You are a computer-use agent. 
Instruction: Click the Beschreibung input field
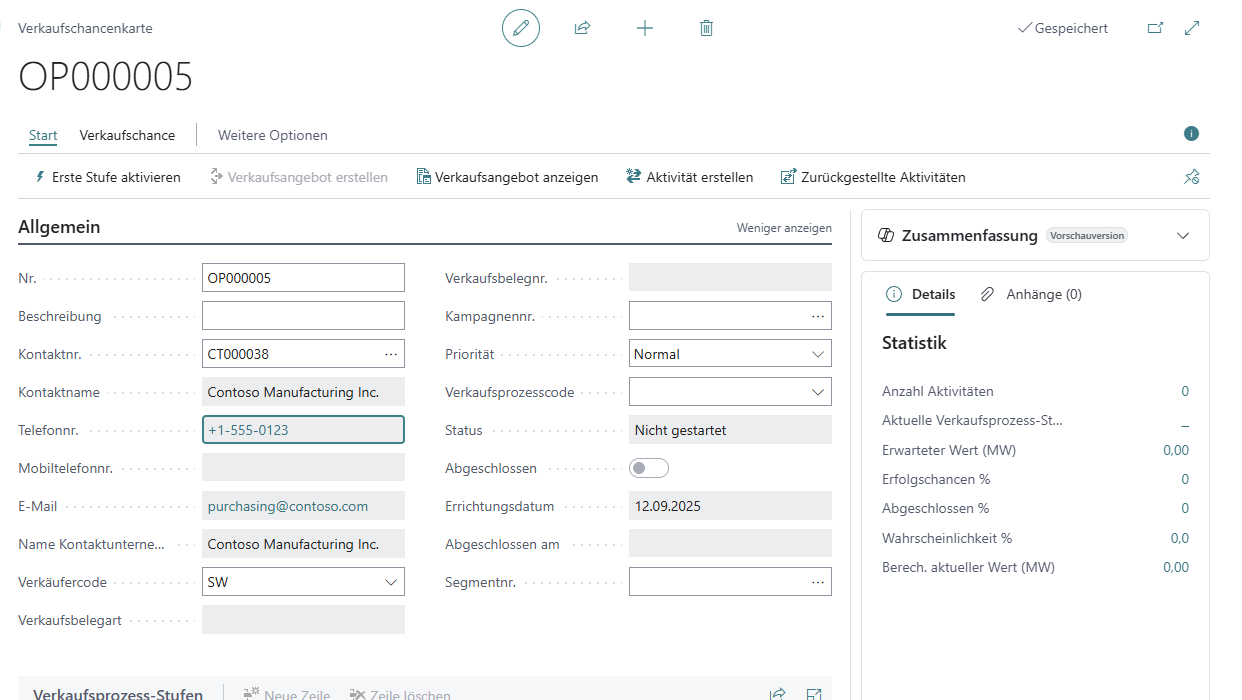point(303,316)
